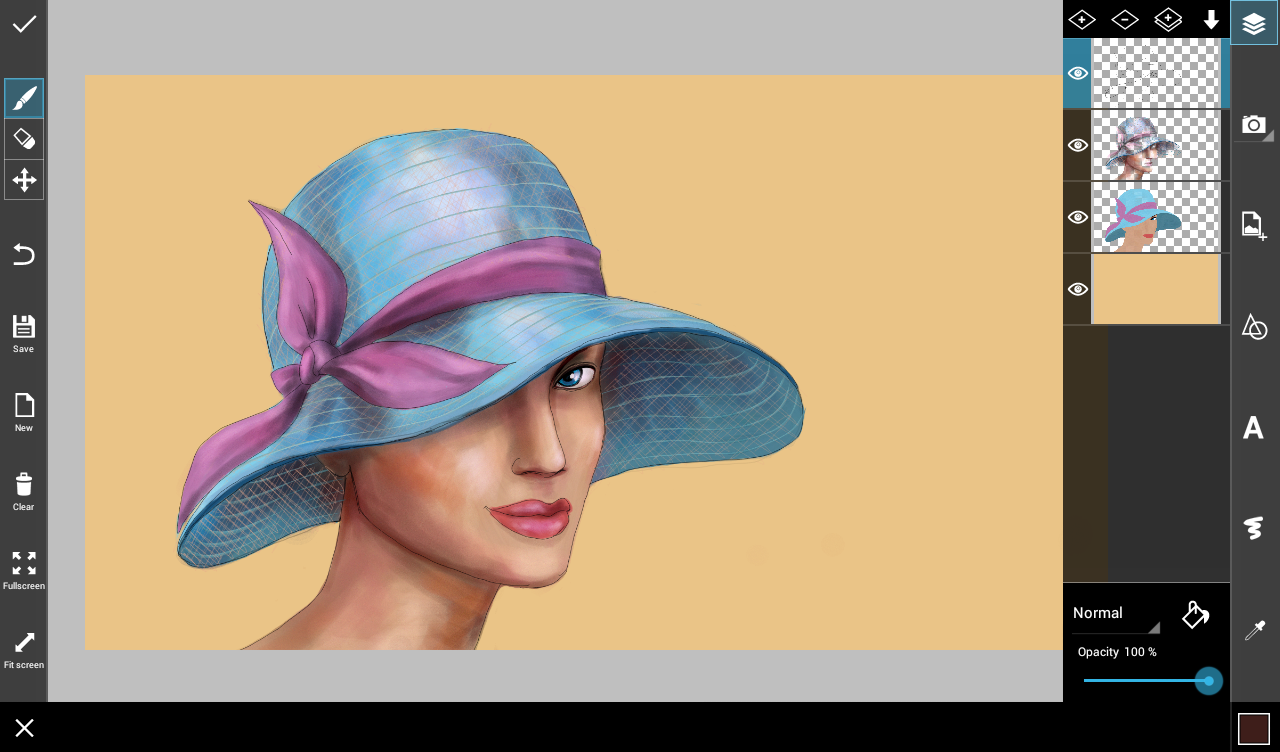Enter Fullscreen mode

click(x=24, y=571)
